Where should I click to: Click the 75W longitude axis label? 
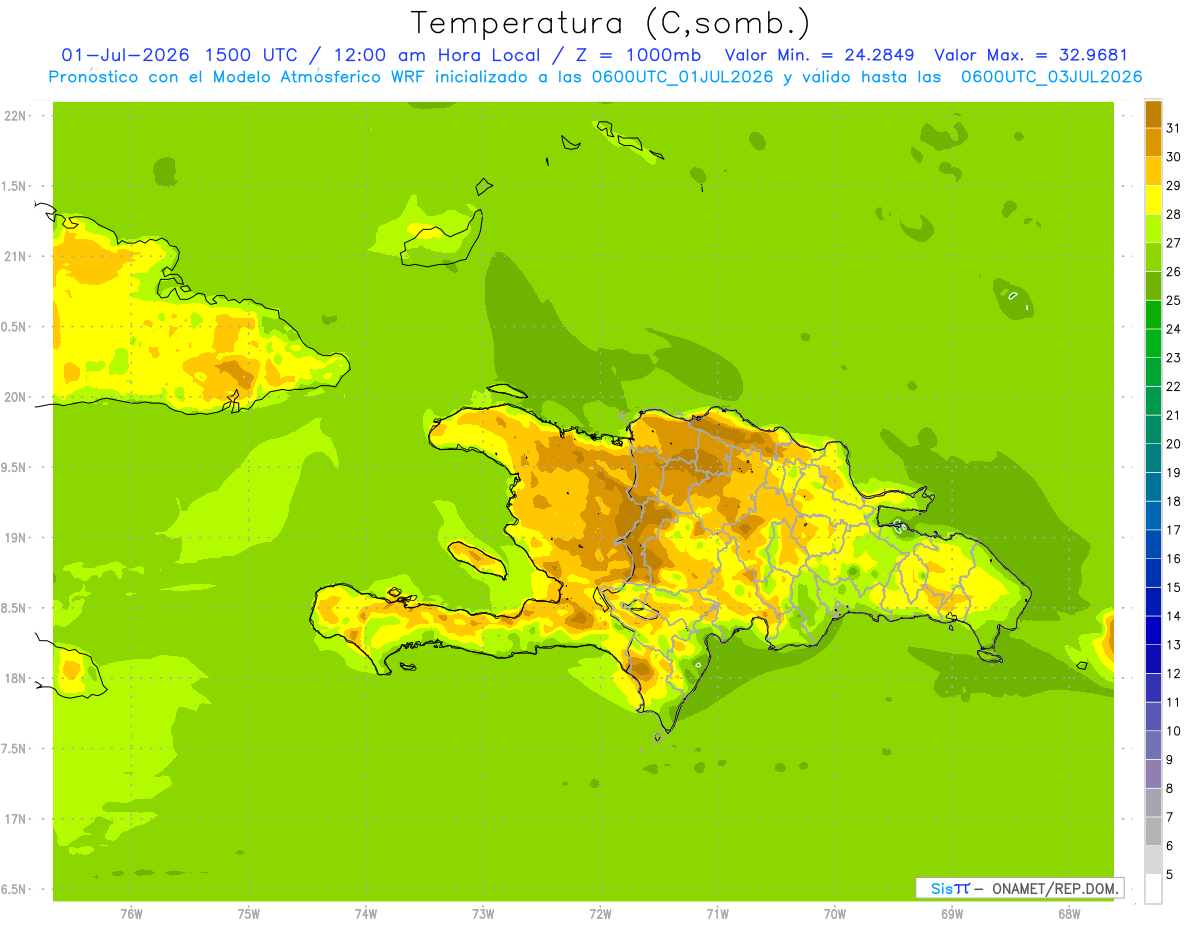point(248,914)
